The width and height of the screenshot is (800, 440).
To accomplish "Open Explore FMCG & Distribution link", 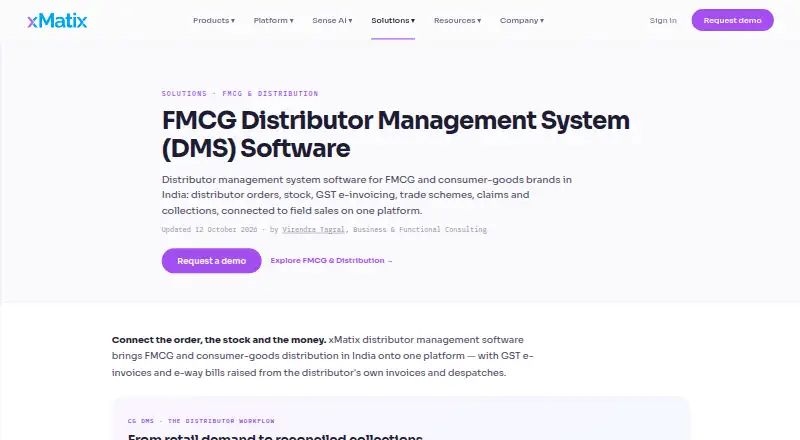I will pyautogui.click(x=331, y=260).
